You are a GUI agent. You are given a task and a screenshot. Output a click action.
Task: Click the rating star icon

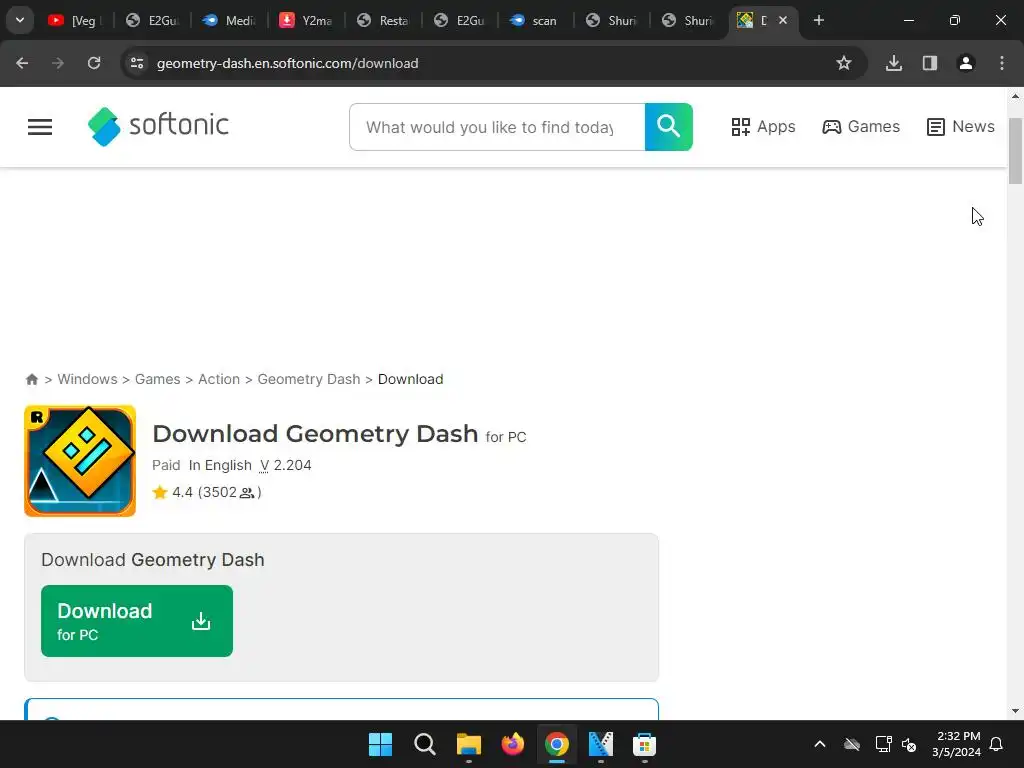160,492
